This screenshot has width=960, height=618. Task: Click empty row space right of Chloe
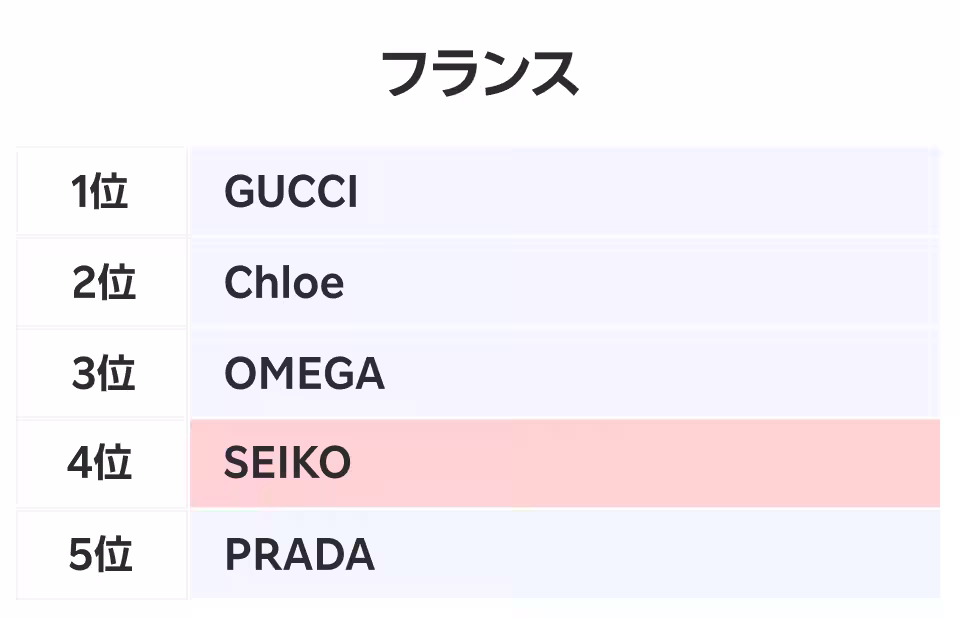click(x=650, y=283)
